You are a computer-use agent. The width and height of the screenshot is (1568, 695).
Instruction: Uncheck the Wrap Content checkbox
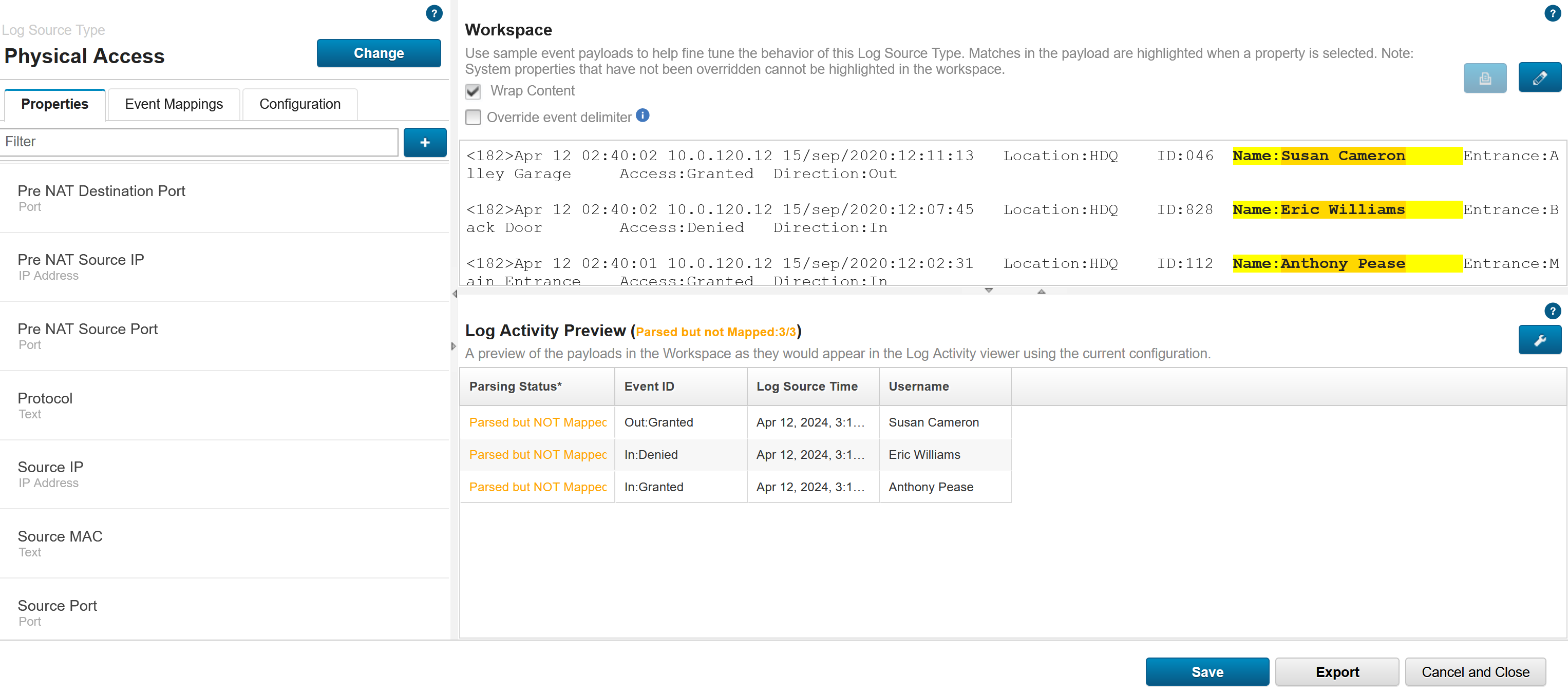coord(473,91)
